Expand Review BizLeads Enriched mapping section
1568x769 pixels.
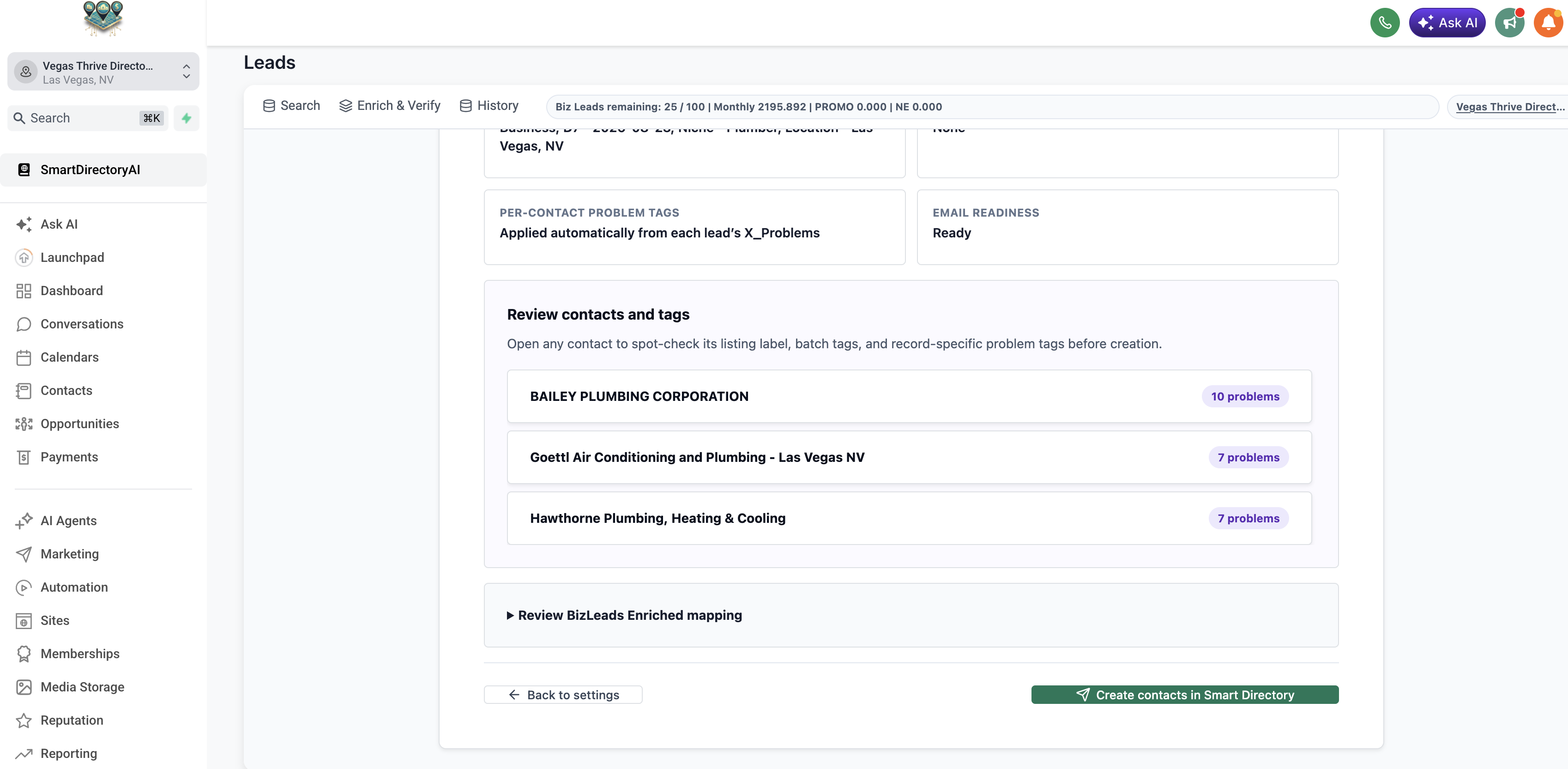[x=624, y=616]
